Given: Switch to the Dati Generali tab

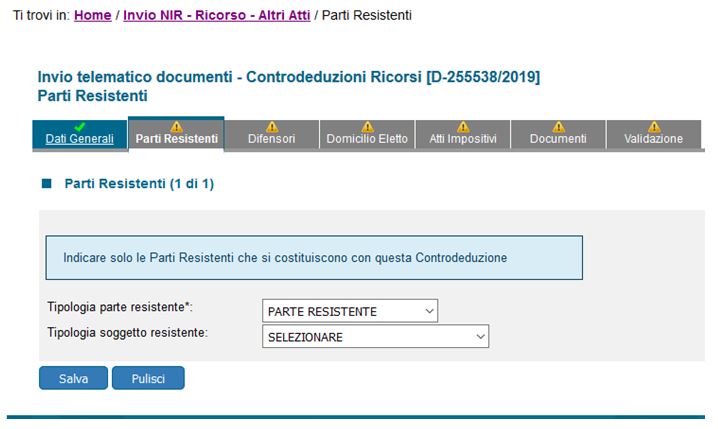Looking at the screenshot, I should (80, 140).
